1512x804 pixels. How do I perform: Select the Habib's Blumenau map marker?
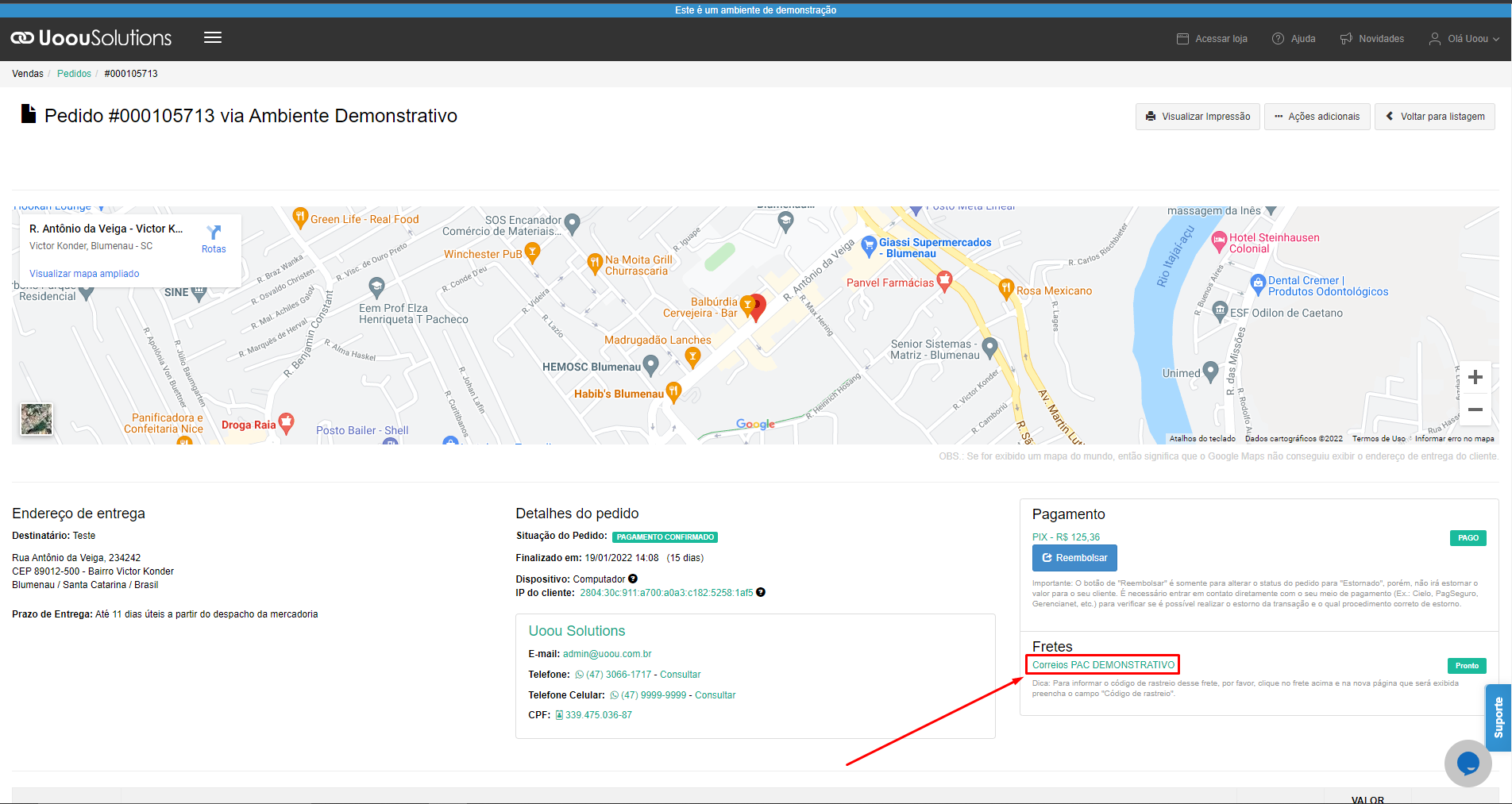pos(673,391)
